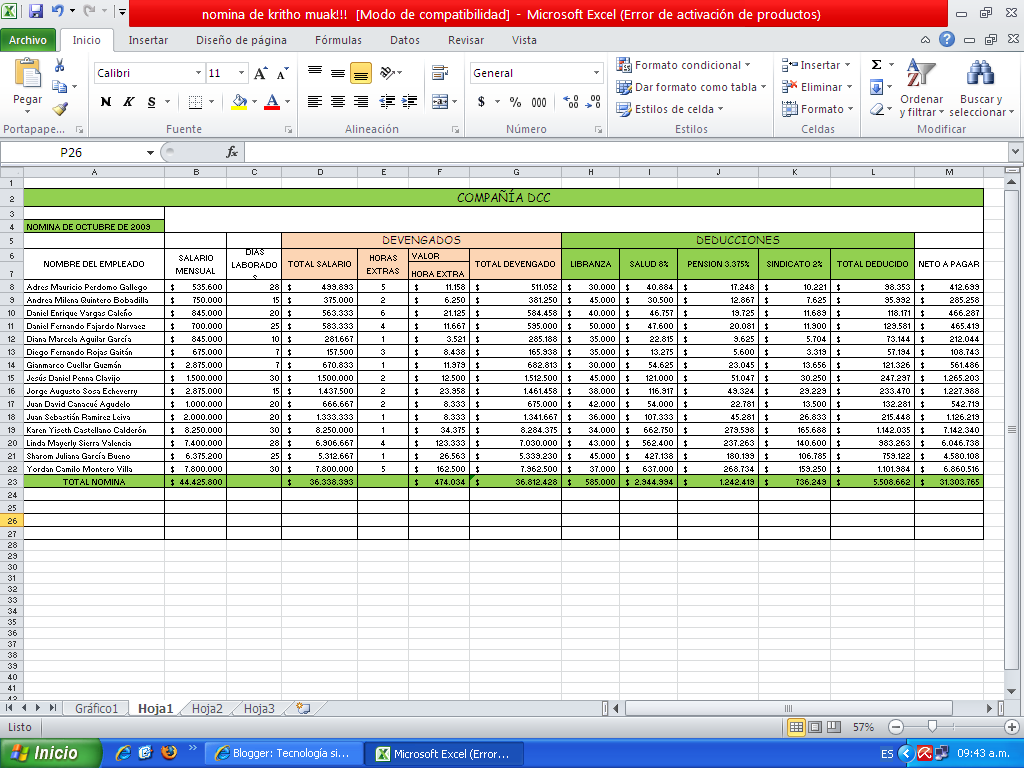
Task: Click the Increase Font Size icon
Action: (260, 73)
